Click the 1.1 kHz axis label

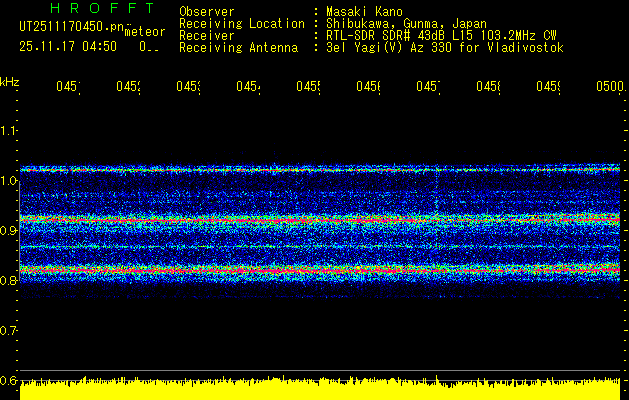(x=9, y=131)
